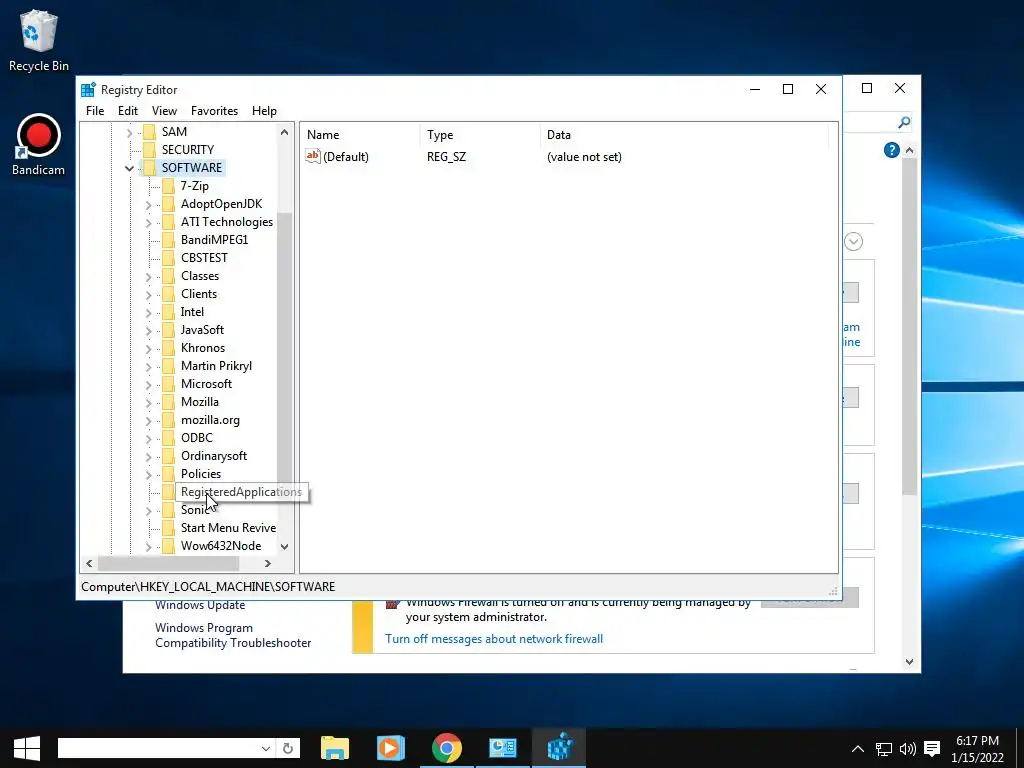Image resolution: width=1024 pixels, height=768 pixels.
Task: Expand the Wow6432Node key
Action: coord(148,547)
